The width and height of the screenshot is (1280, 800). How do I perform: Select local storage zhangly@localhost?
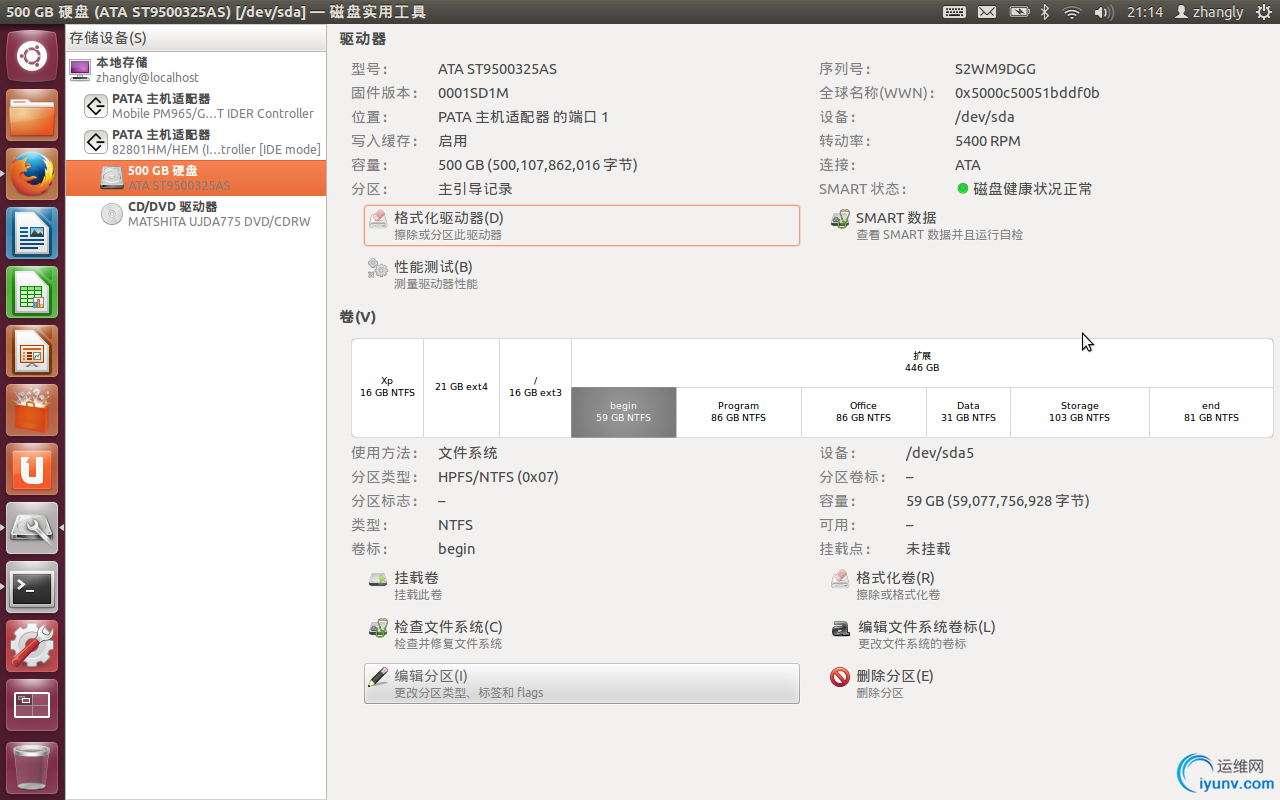point(196,70)
